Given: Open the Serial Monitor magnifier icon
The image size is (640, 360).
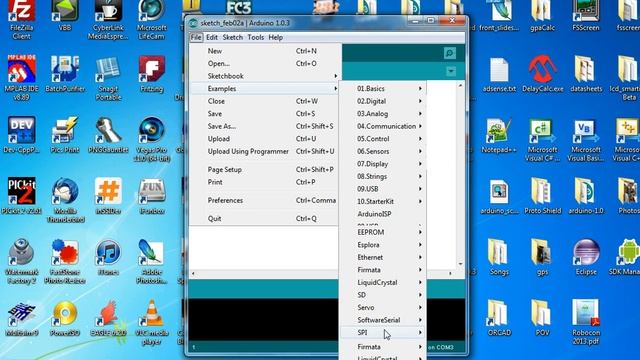Looking at the screenshot, I should point(449,53).
